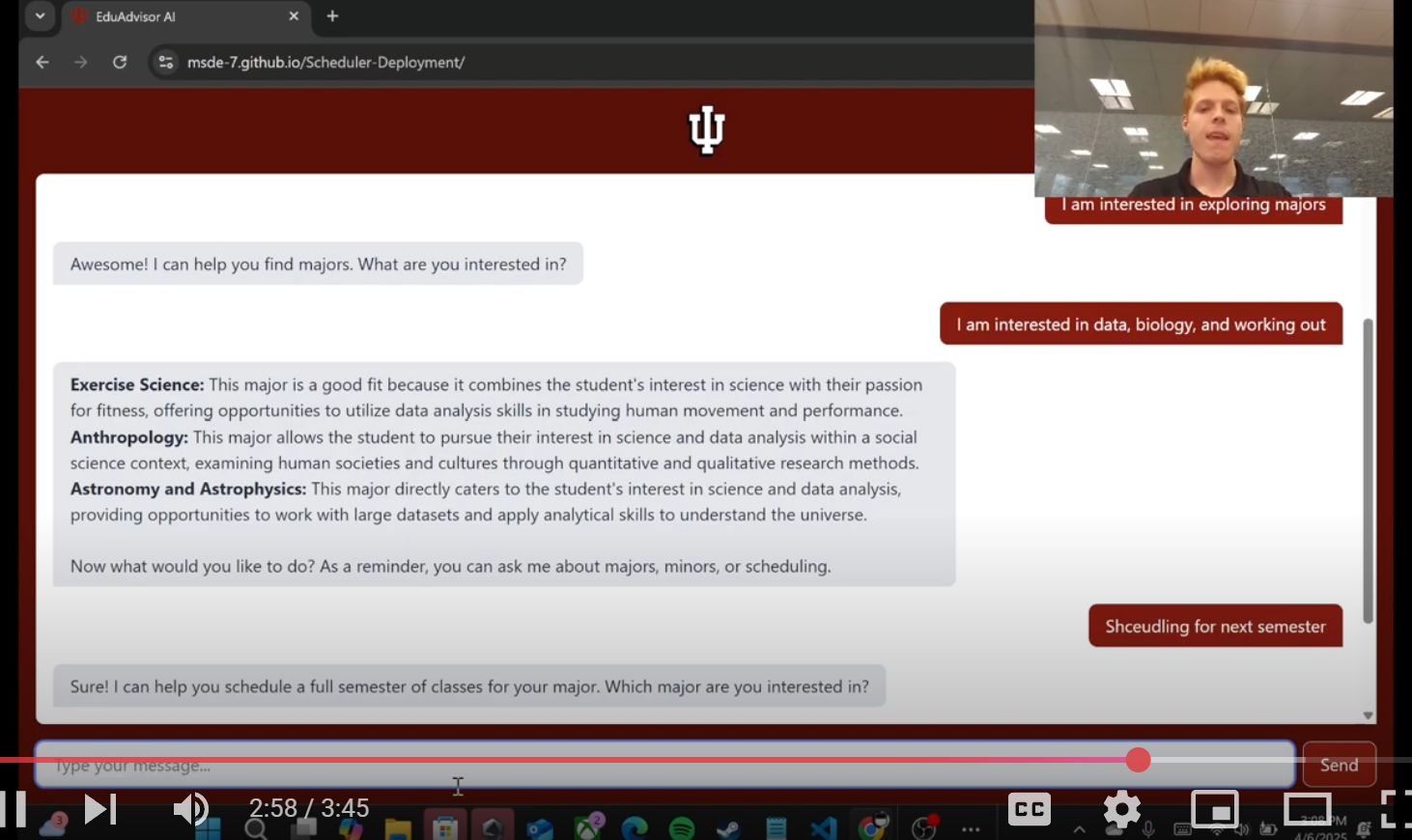Viewport: 1412px width, 840px height.
Task: Close the EduAdvisor AI tab
Action: click(x=294, y=16)
